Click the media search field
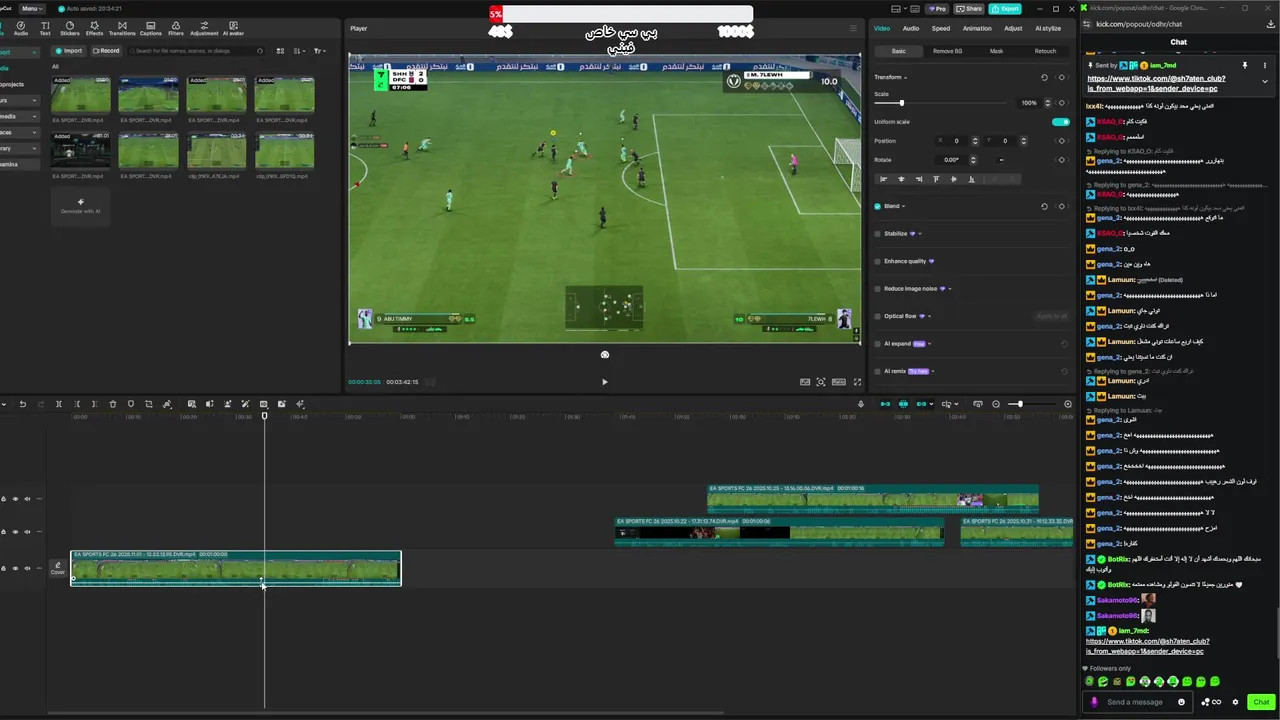 [196, 51]
